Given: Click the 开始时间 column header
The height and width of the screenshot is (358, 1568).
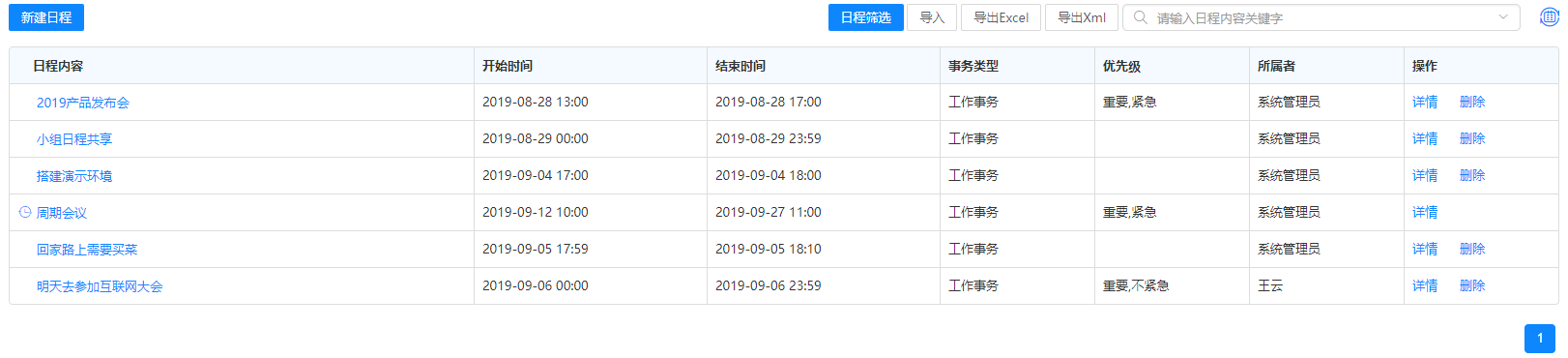Looking at the screenshot, I should 508,66.
